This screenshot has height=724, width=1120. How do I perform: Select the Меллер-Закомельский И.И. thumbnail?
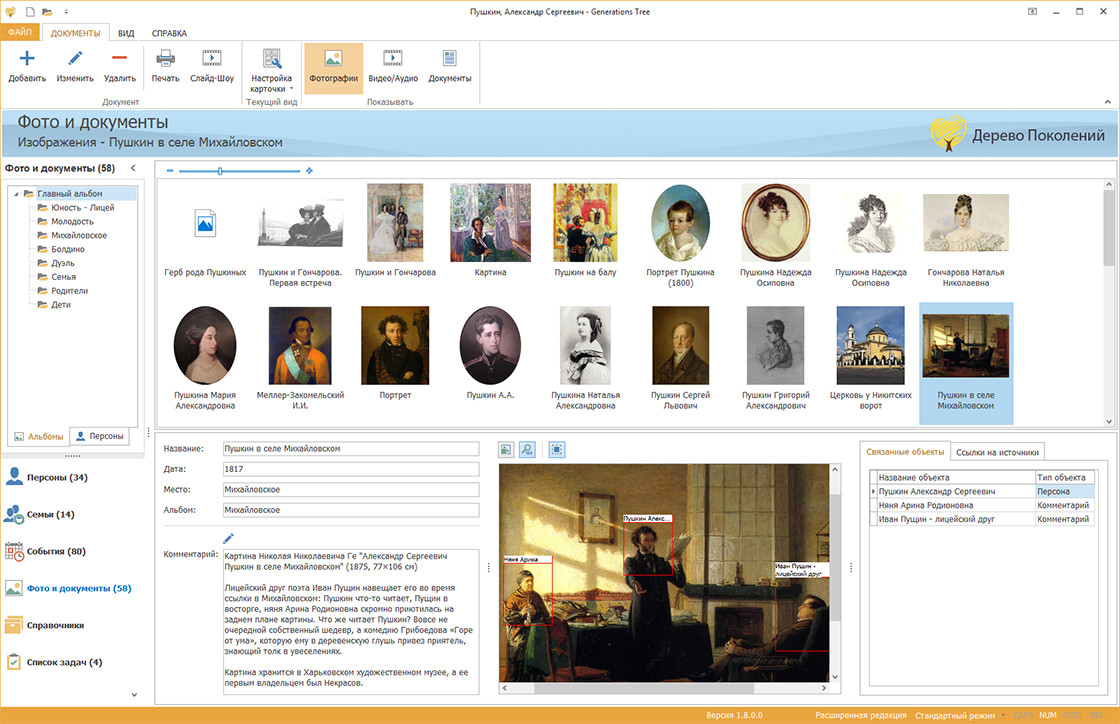click(x=300, y=357)
